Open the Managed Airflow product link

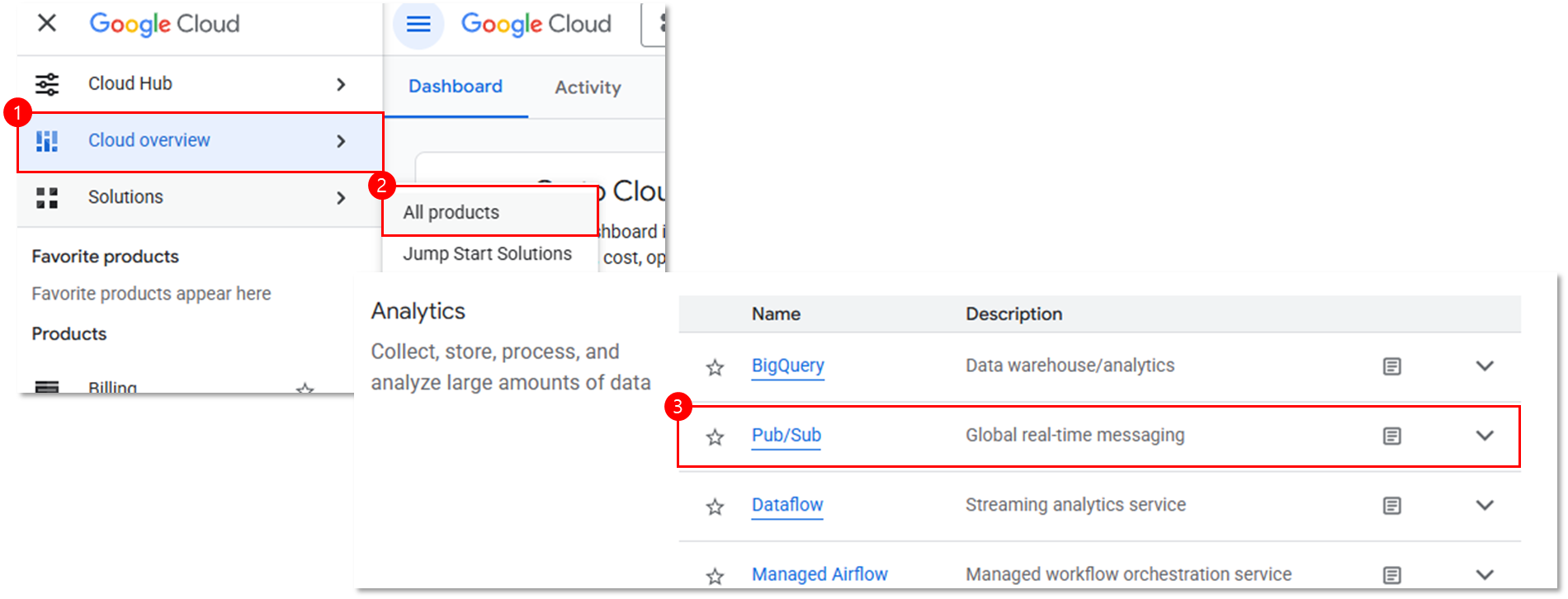click(819, 574)
